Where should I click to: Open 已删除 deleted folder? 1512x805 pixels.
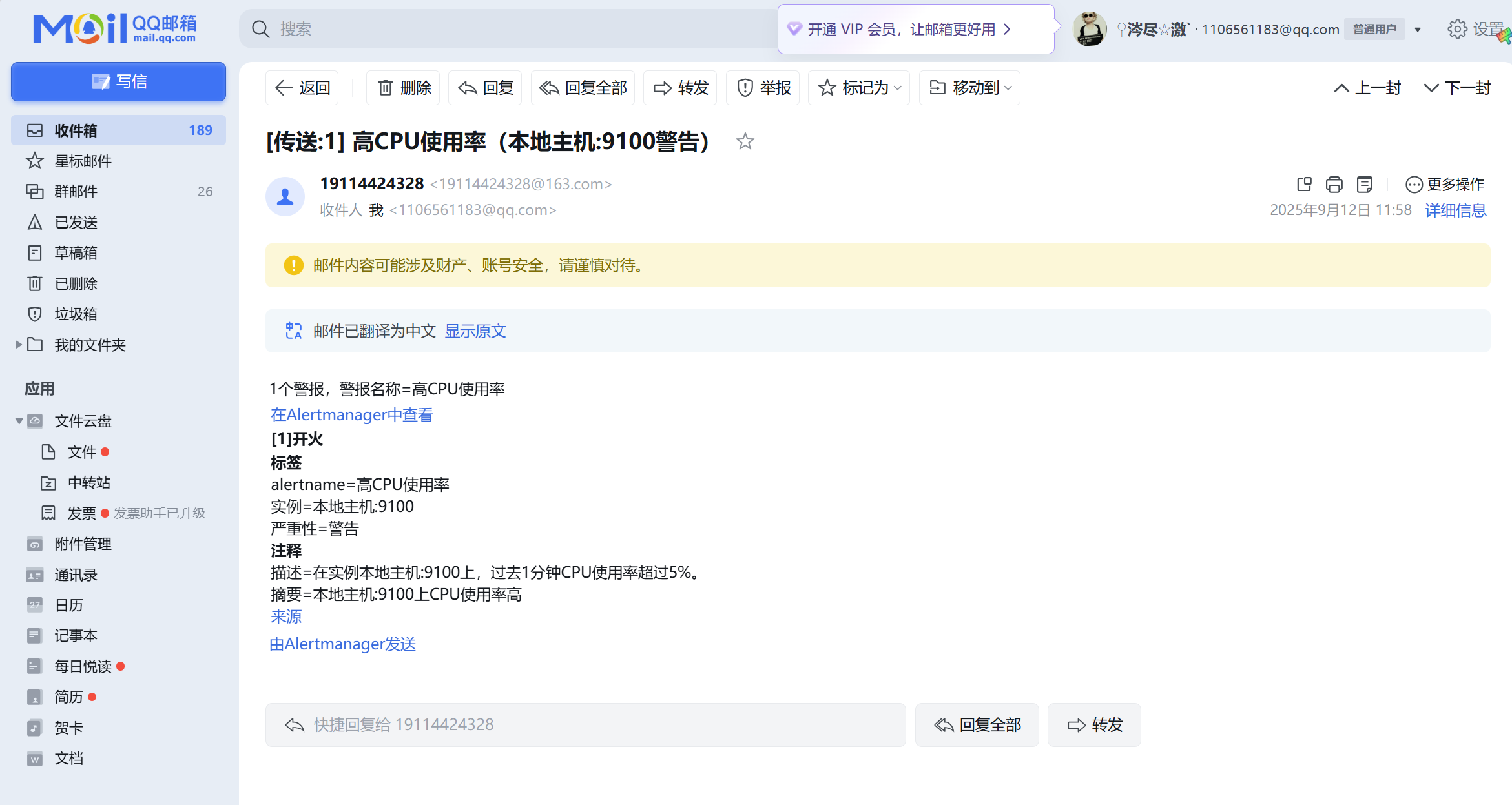pos(118,283)
